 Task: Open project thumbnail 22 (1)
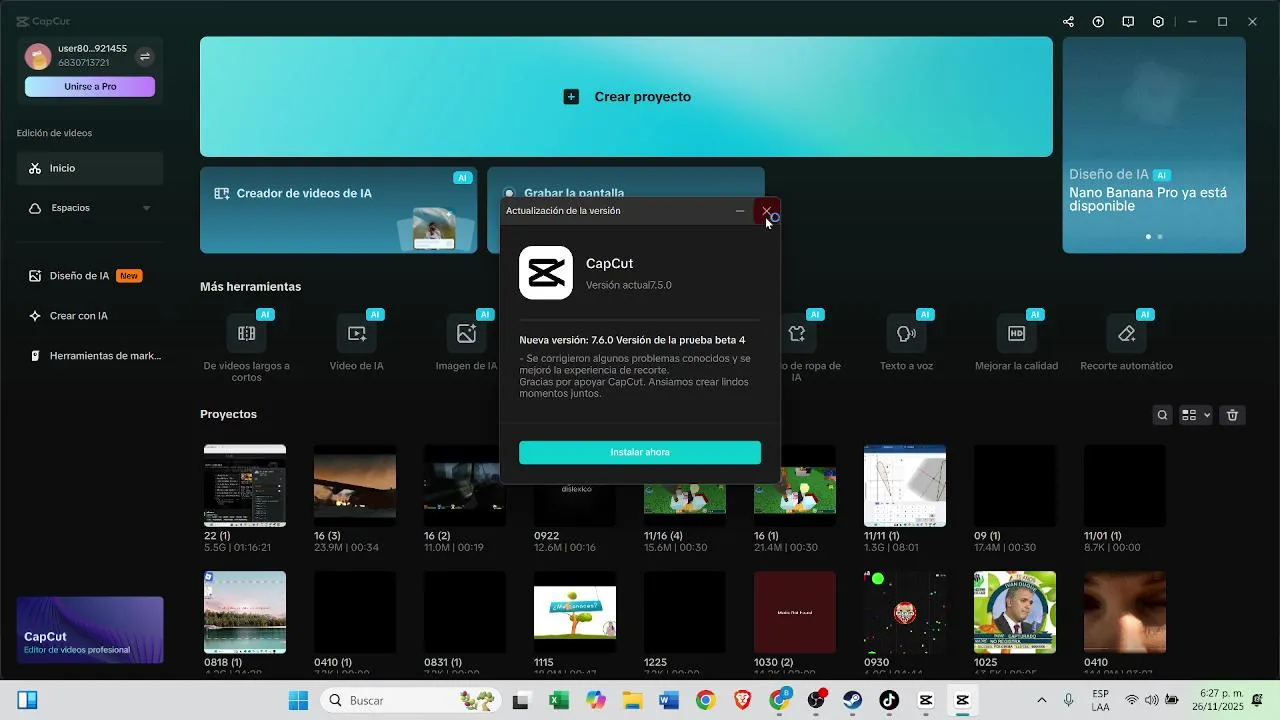tap(245, 486)
